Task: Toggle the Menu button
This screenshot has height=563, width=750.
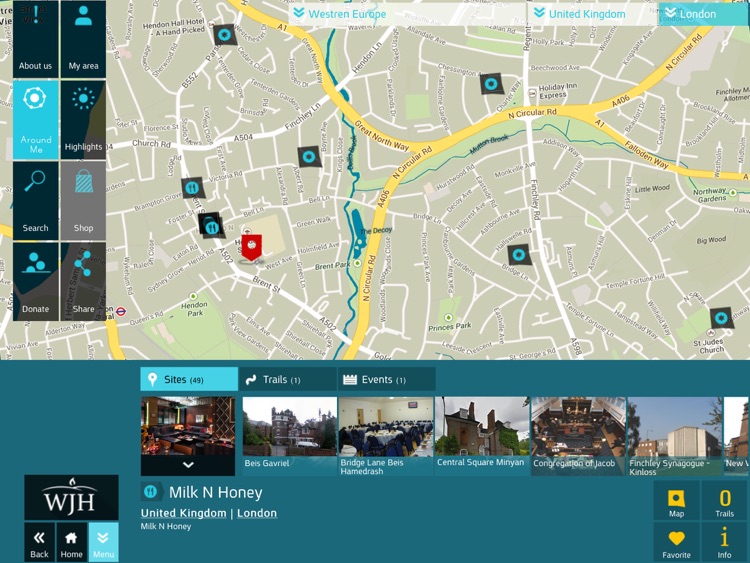Action: (103, 542)
